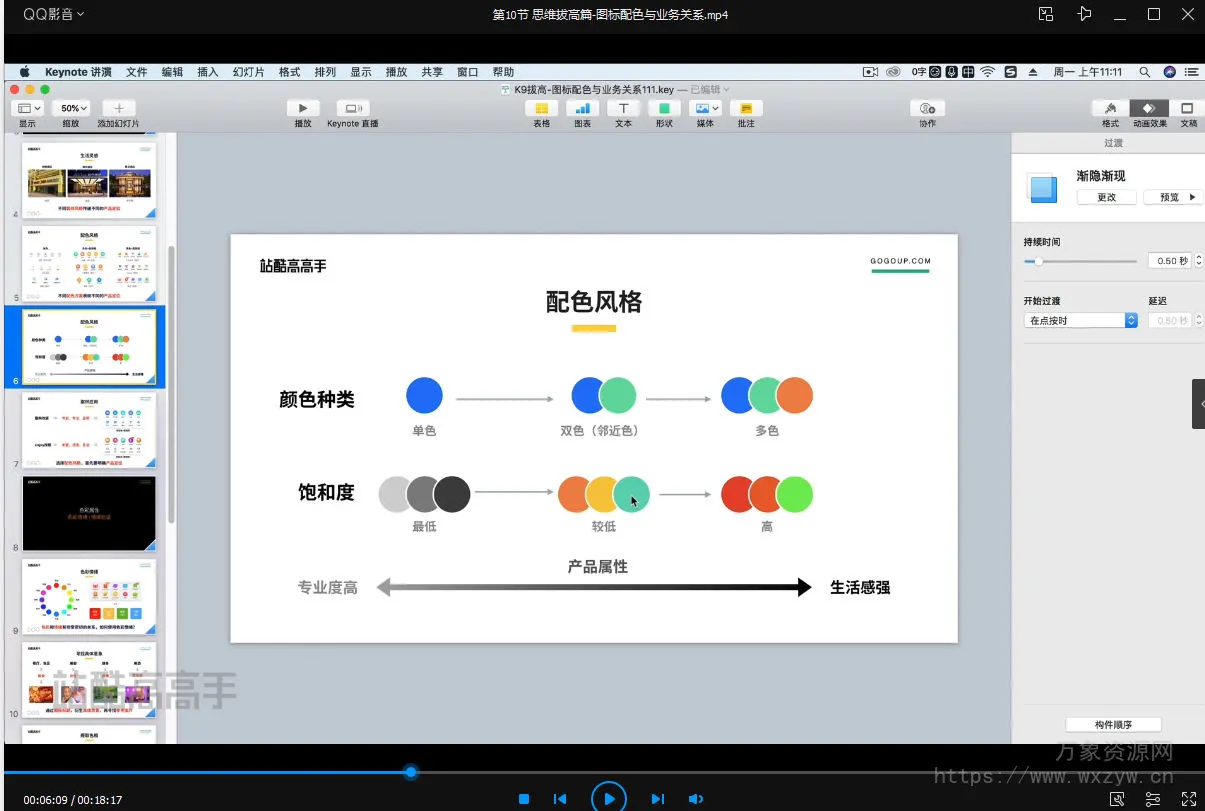Image resolution: width=1205 pixels, height=811 pixels.
Task: Click the Table (表格) toolbar icon
Action: coord(541,109)
